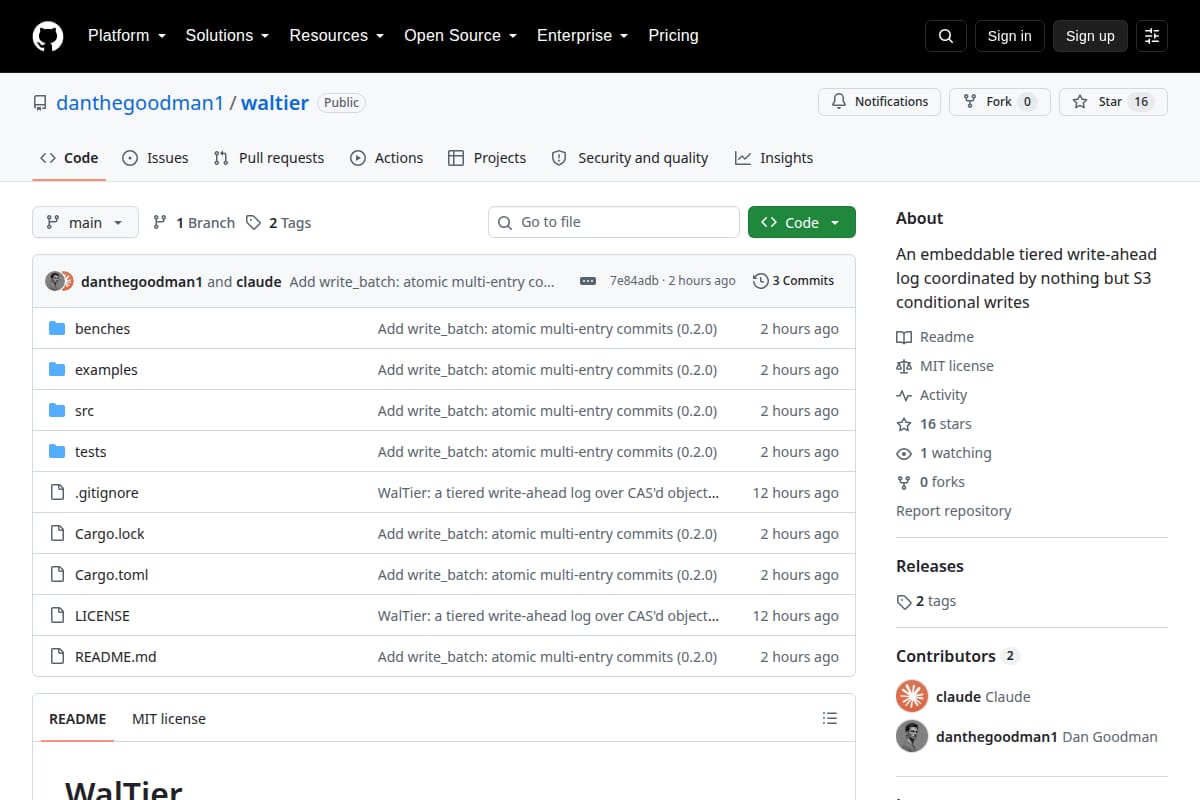The width and height of the screenshot is (1200, 800).
Task: Switch to the Projects tab
Action: point(487,158)
